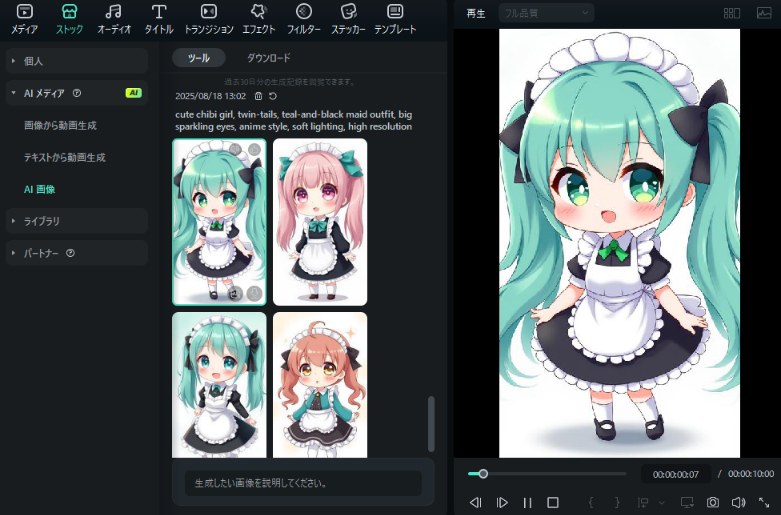Stop the preview playback
781x515 pixels.
coord(553,503)
